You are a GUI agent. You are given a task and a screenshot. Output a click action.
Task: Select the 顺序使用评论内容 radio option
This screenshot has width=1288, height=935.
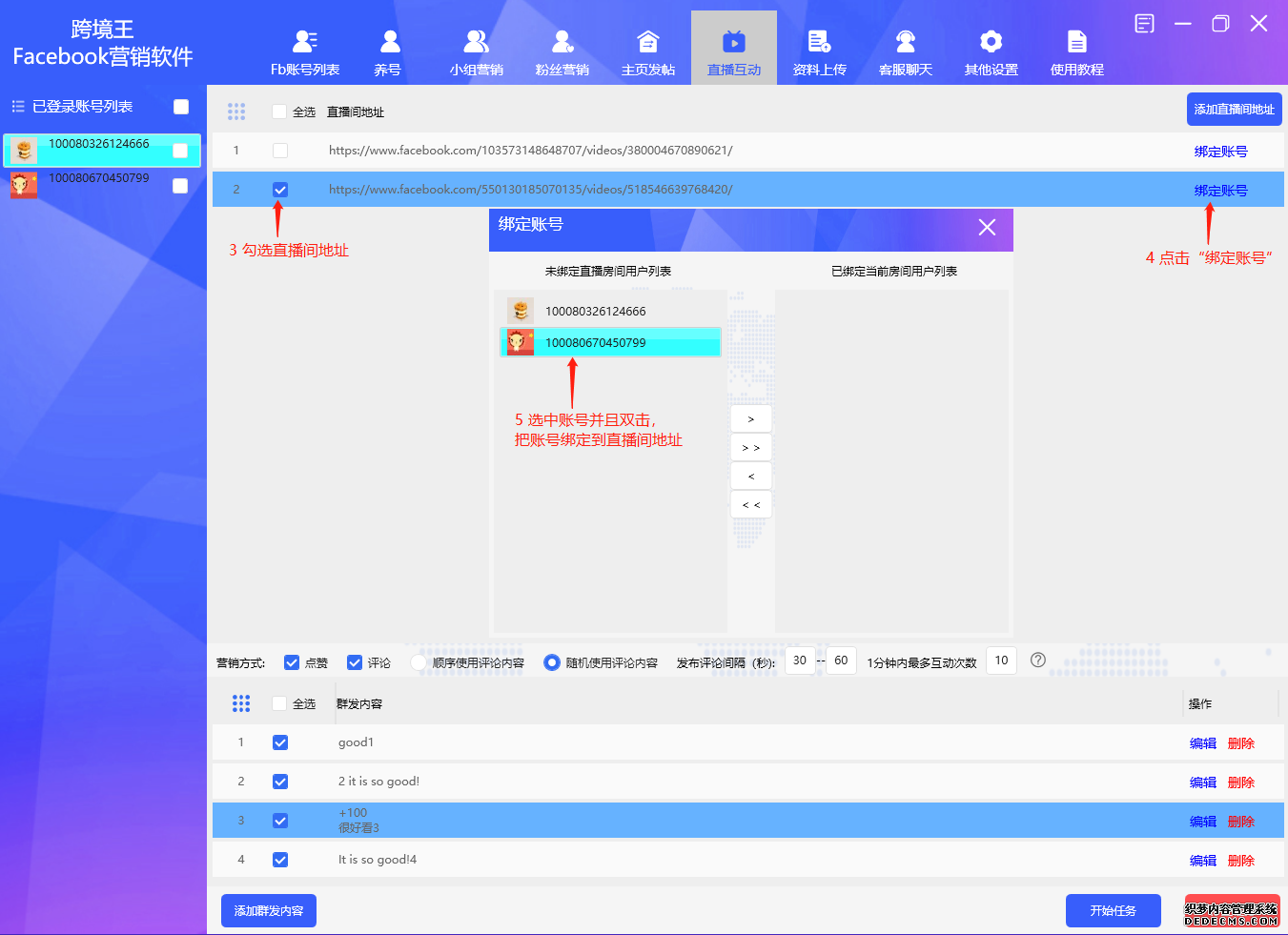coord(417,662)
